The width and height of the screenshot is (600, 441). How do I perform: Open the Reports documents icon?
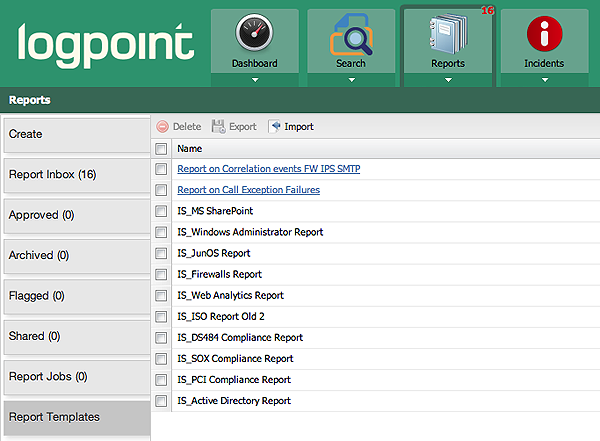[447, 35]
